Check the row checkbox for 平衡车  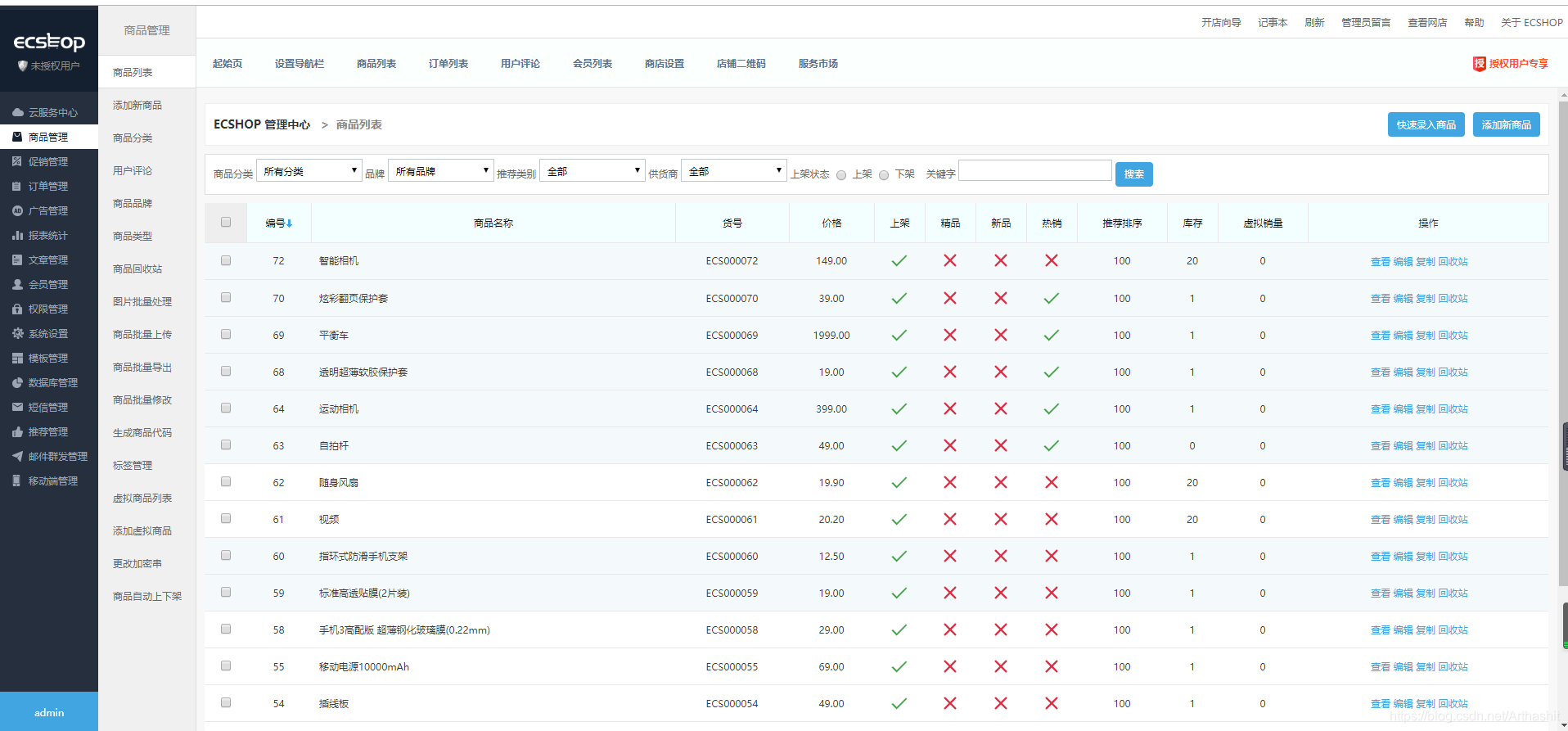(x=226, y=334)
